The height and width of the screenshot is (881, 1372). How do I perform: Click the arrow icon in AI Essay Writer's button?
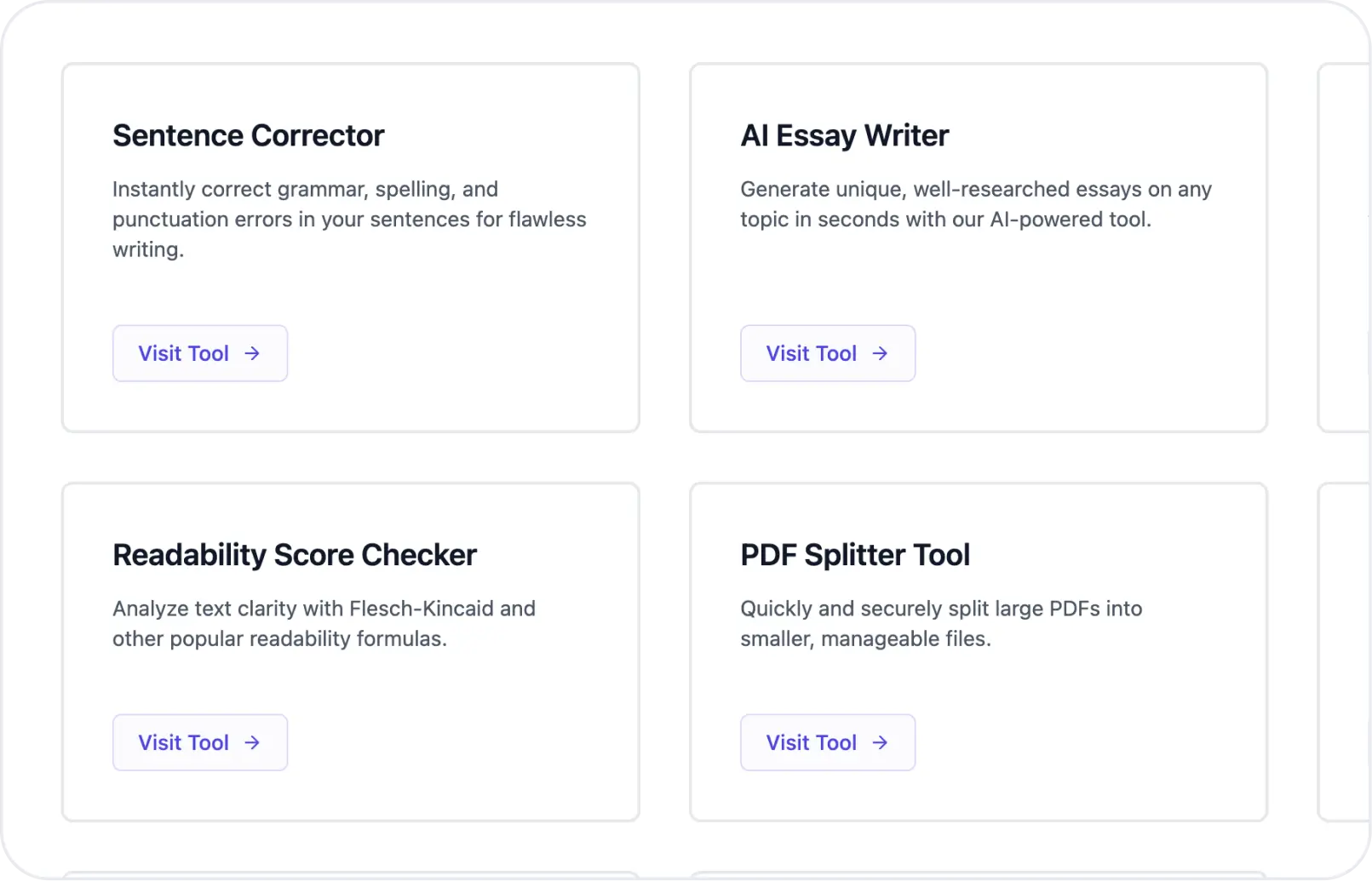point(881,353)
